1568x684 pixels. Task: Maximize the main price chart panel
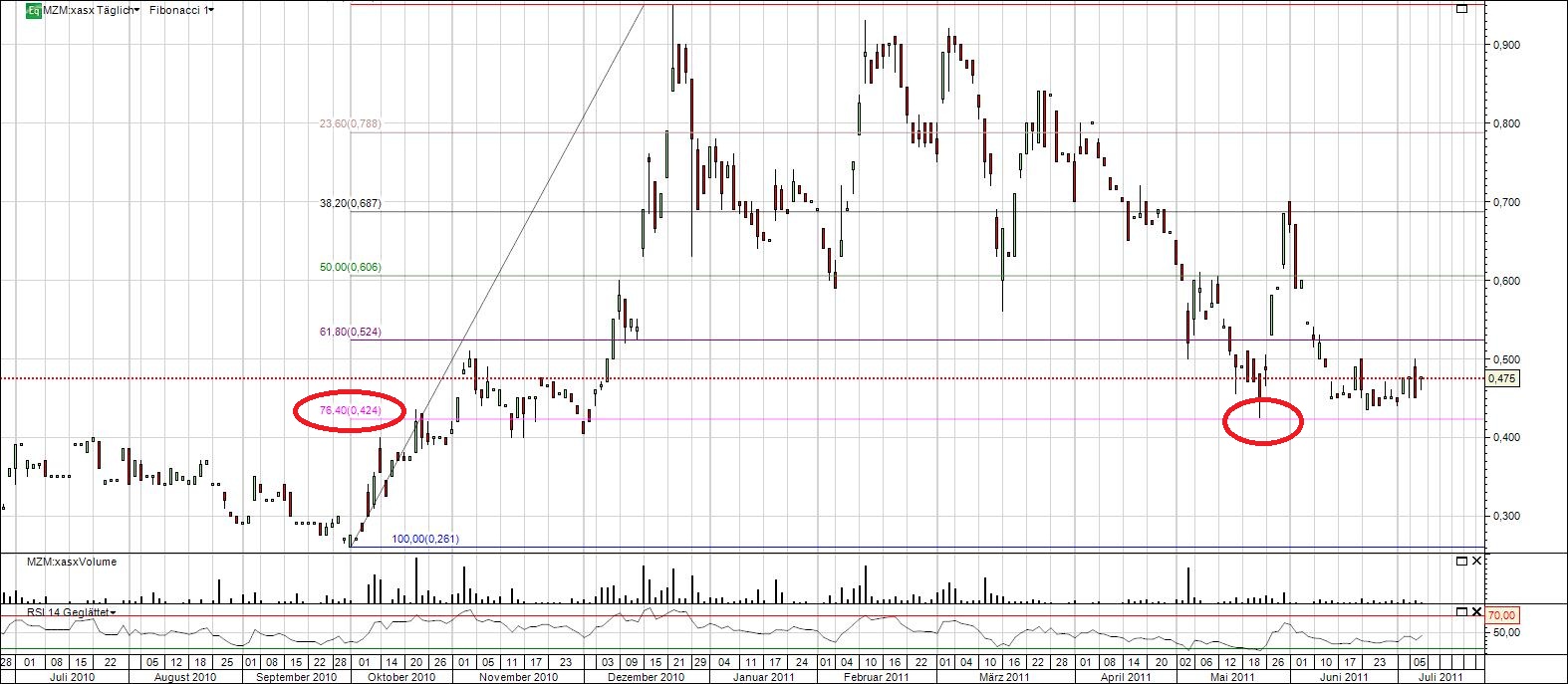(1461, 10)
